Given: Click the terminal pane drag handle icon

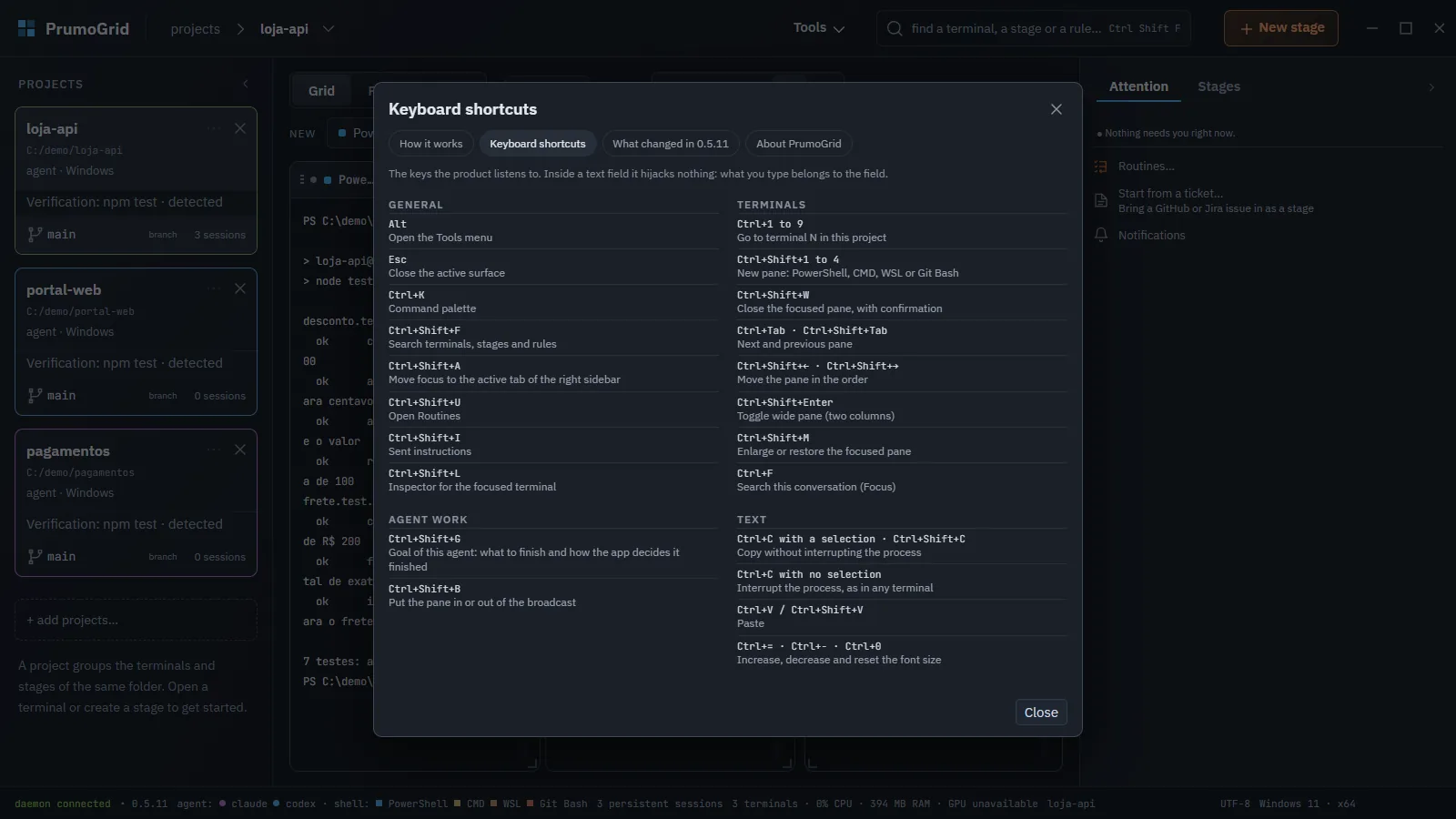Looking at the screenshot, I should pos(302,179).
